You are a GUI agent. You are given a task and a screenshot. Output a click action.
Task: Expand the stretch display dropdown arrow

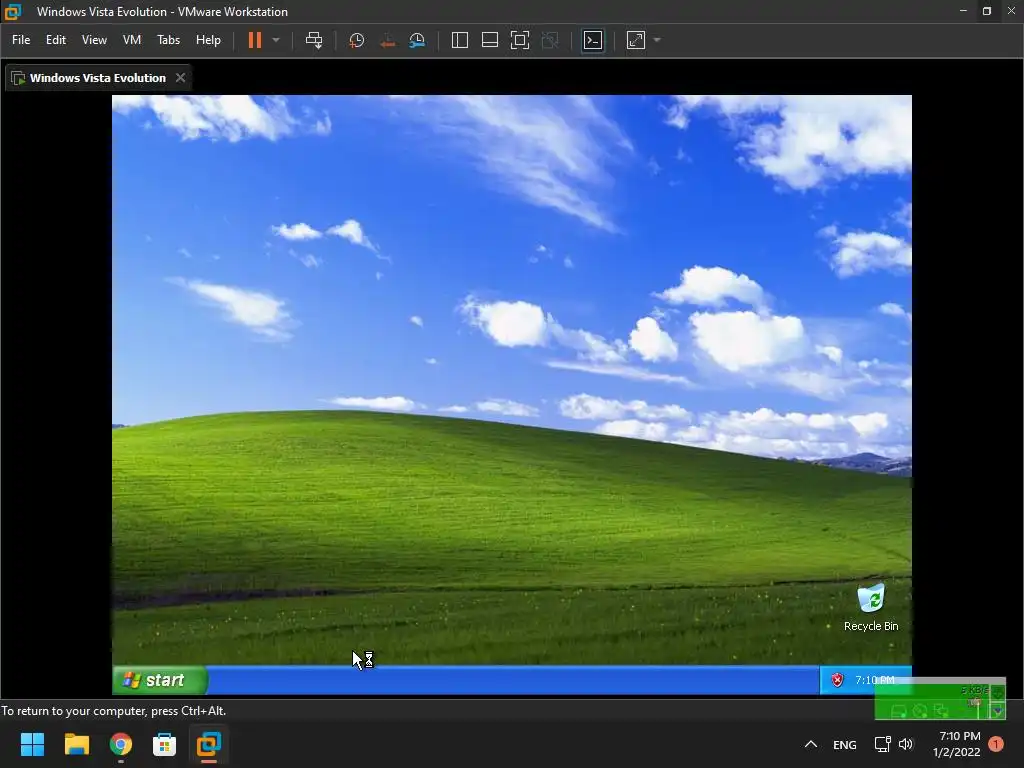pos(657,40)
